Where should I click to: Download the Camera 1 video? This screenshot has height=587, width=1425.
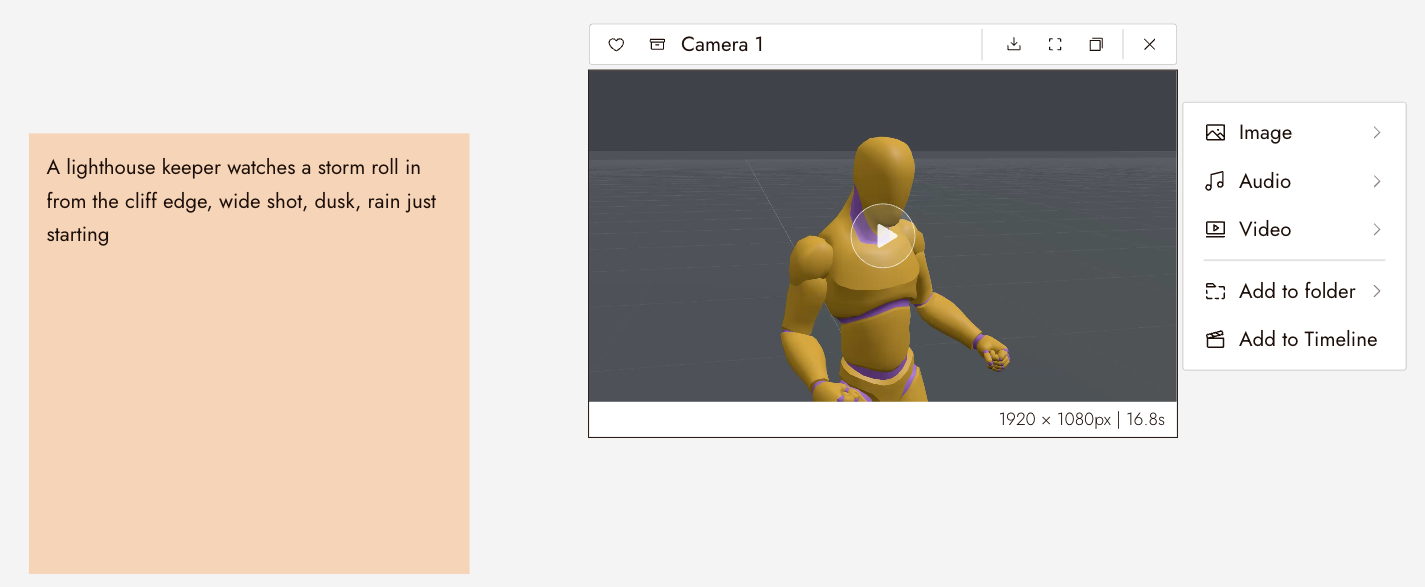click(x=1014, y=45)
